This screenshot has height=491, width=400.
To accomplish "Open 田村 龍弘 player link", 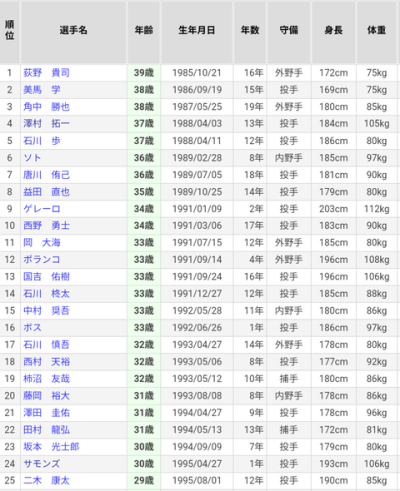I will click(46, 430).
